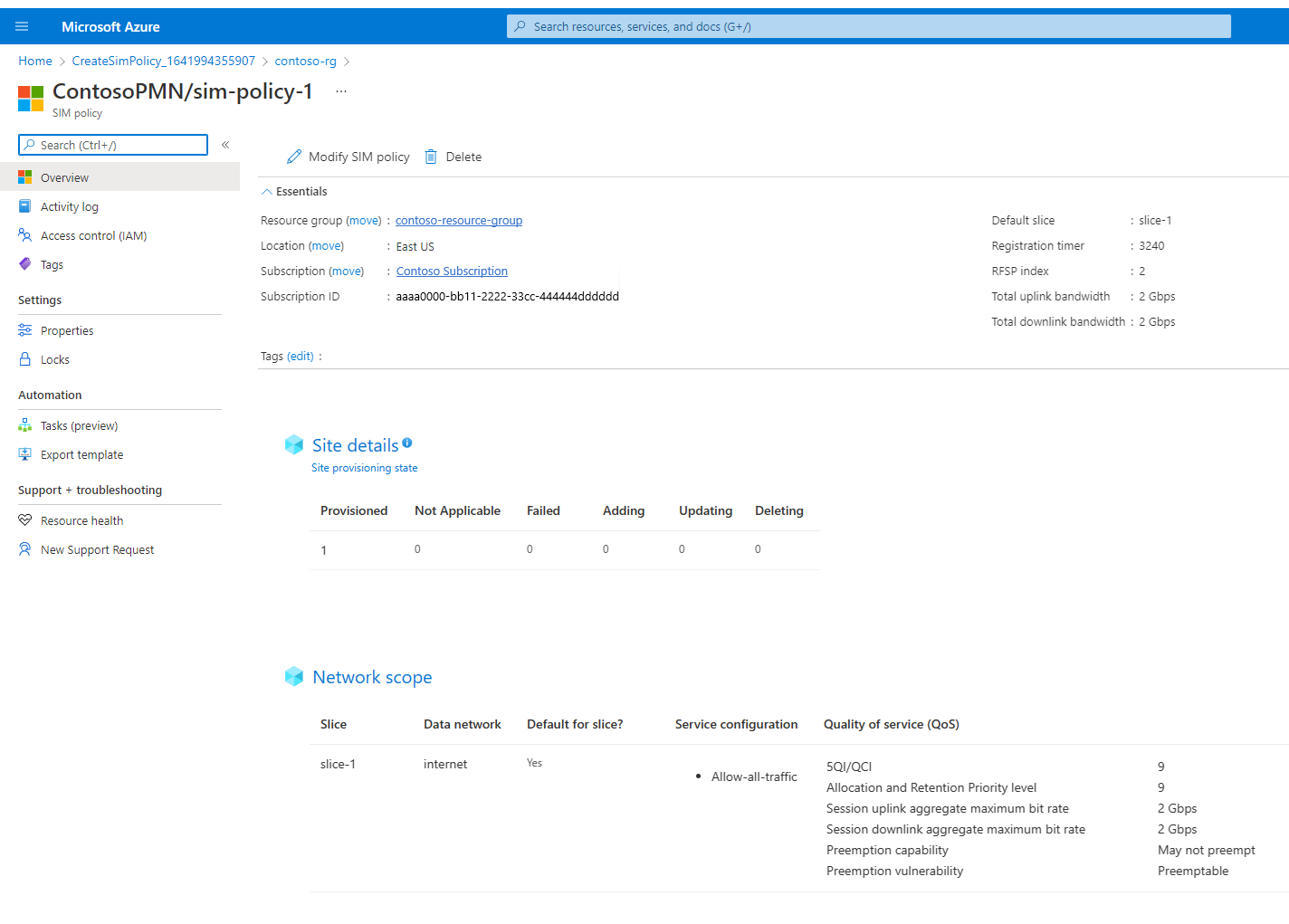The height and width of the screenshot is (924, 1289).
Task: Focus the sidebar Search (Ctrl+/) field
Action: (x=113, y=145)
